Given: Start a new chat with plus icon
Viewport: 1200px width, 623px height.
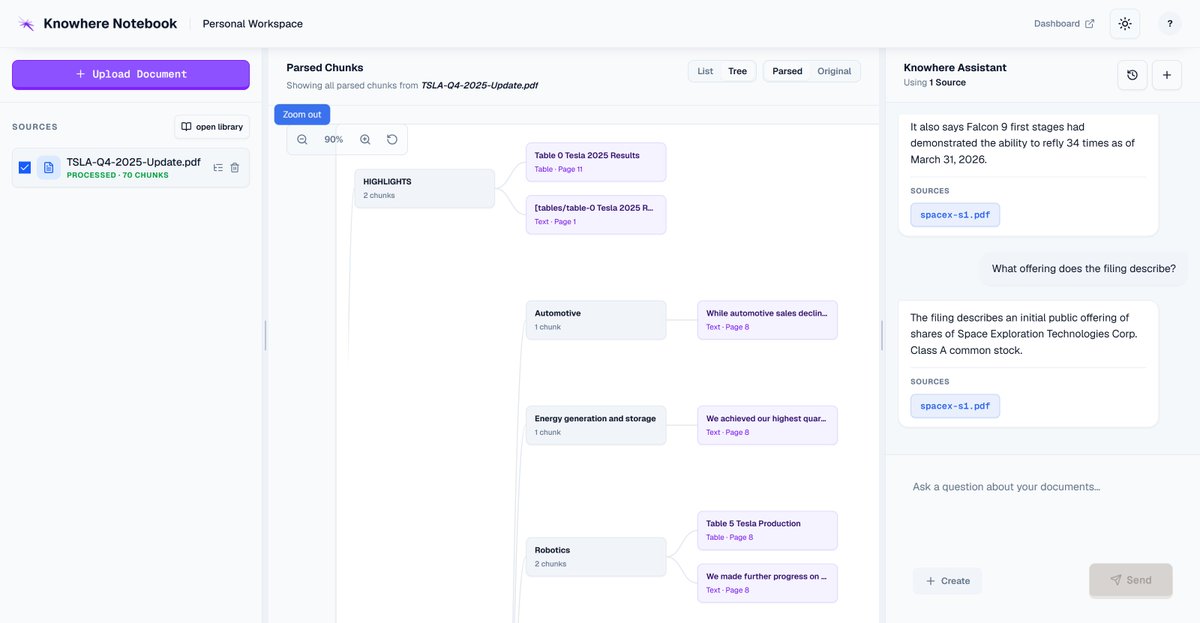Looking at the screenshot, I should click(1167, 75).
